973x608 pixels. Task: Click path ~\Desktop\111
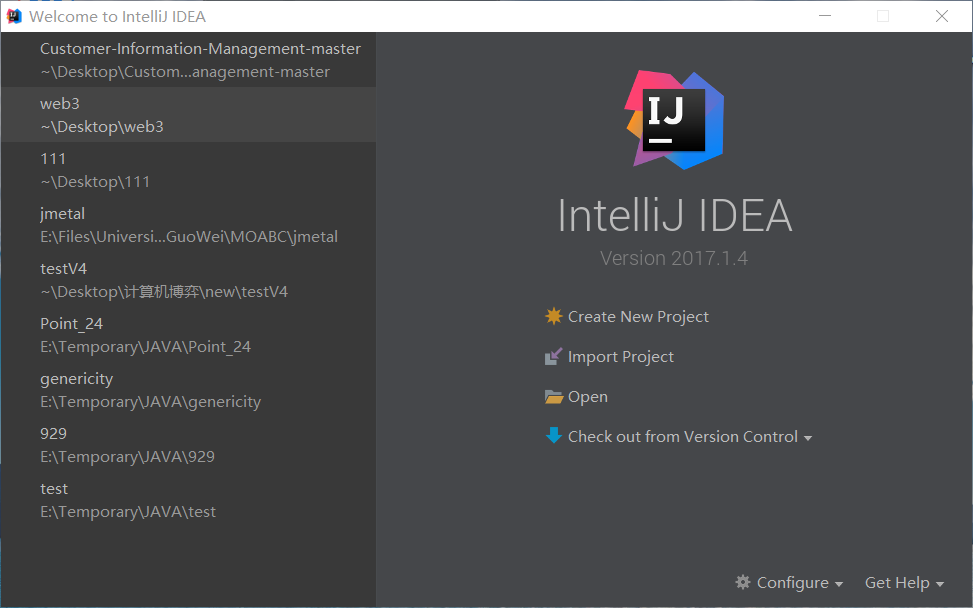point(95,182)
